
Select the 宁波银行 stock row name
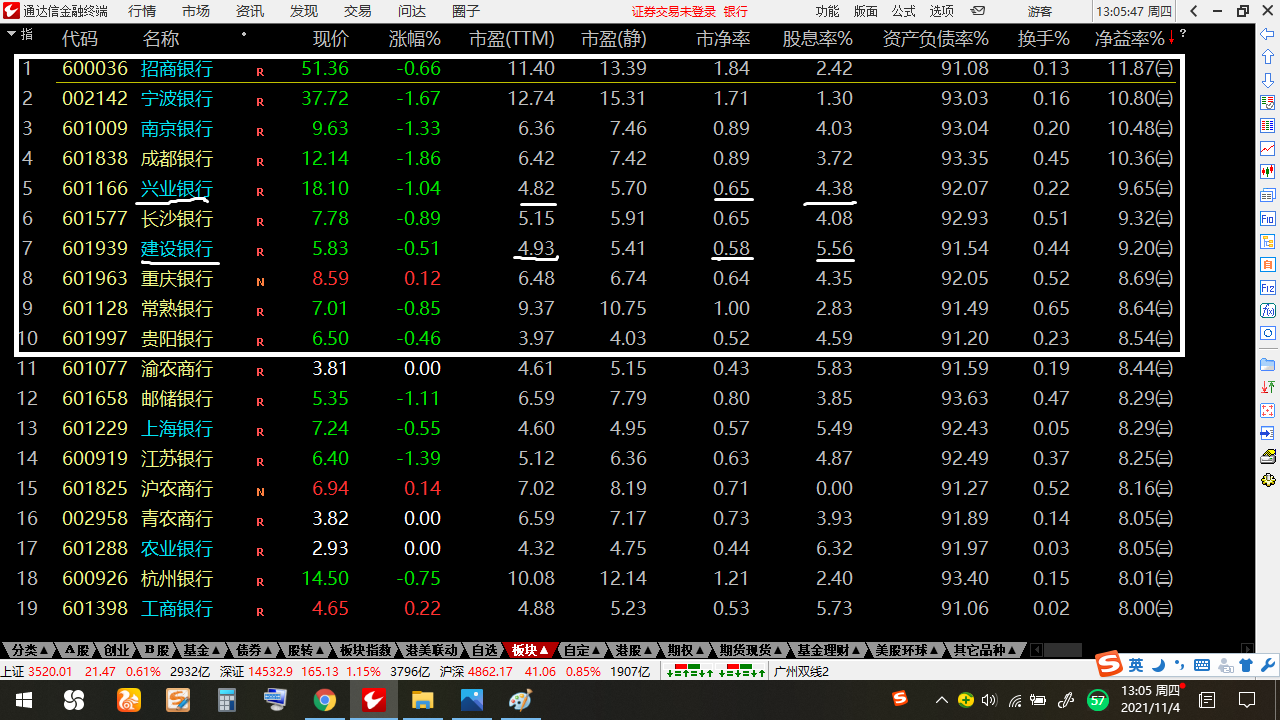coord(177,99)
